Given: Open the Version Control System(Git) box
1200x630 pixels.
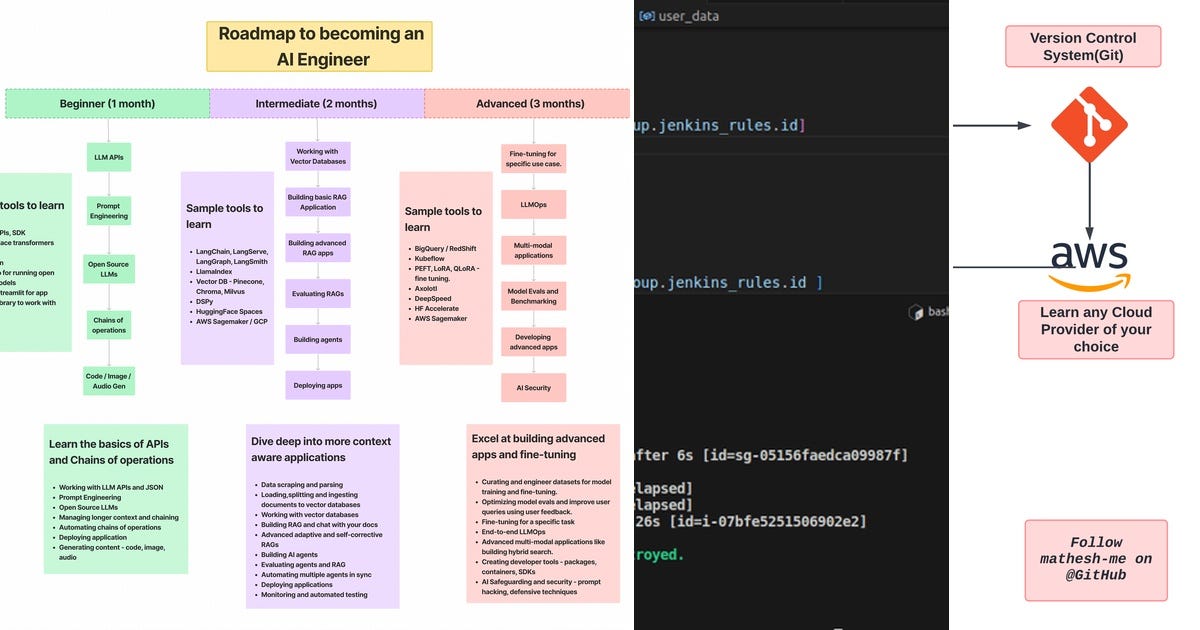Looking at the screenshot, I should (1084, 45).
